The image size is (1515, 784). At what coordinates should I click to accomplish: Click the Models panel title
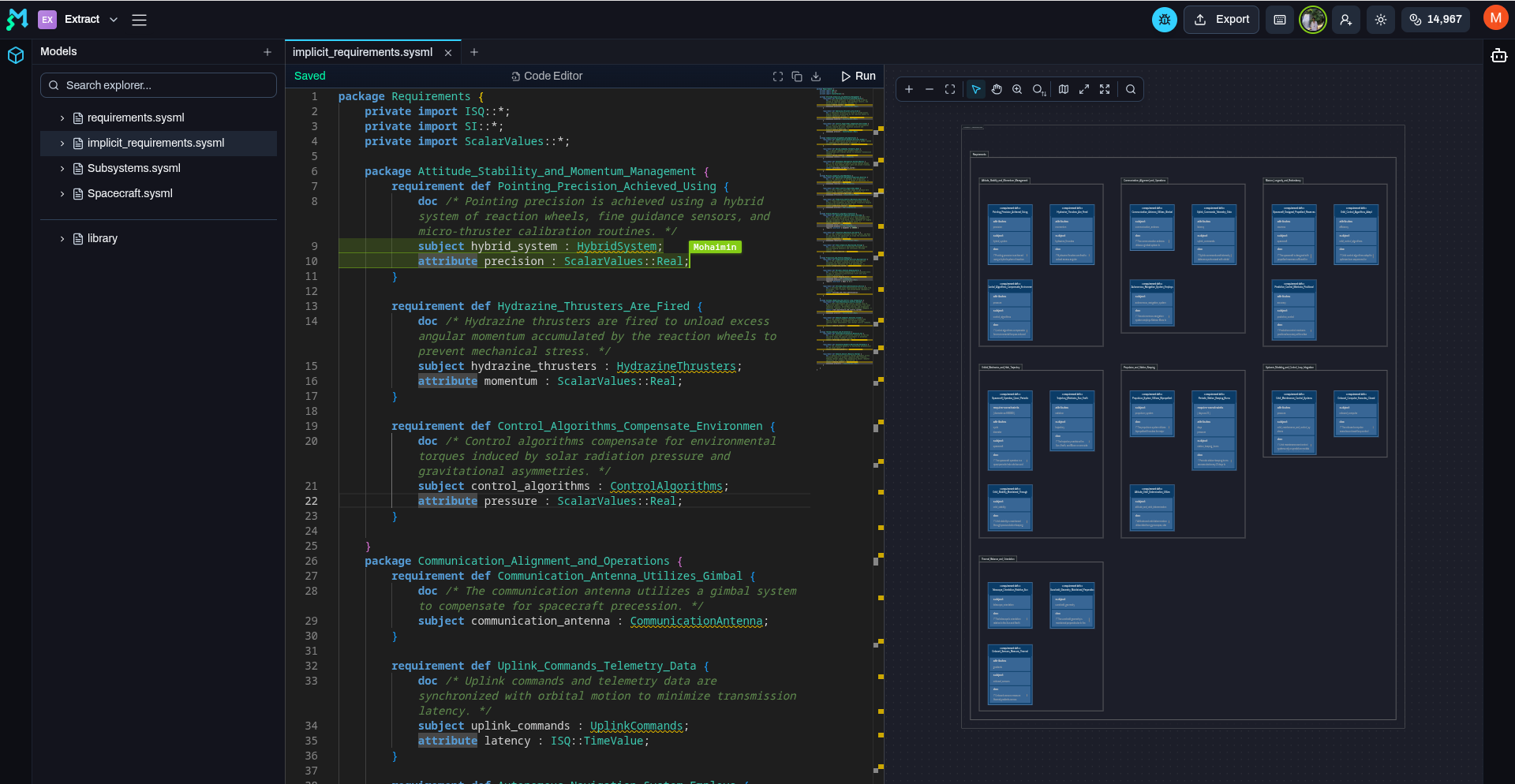(58, 51)
